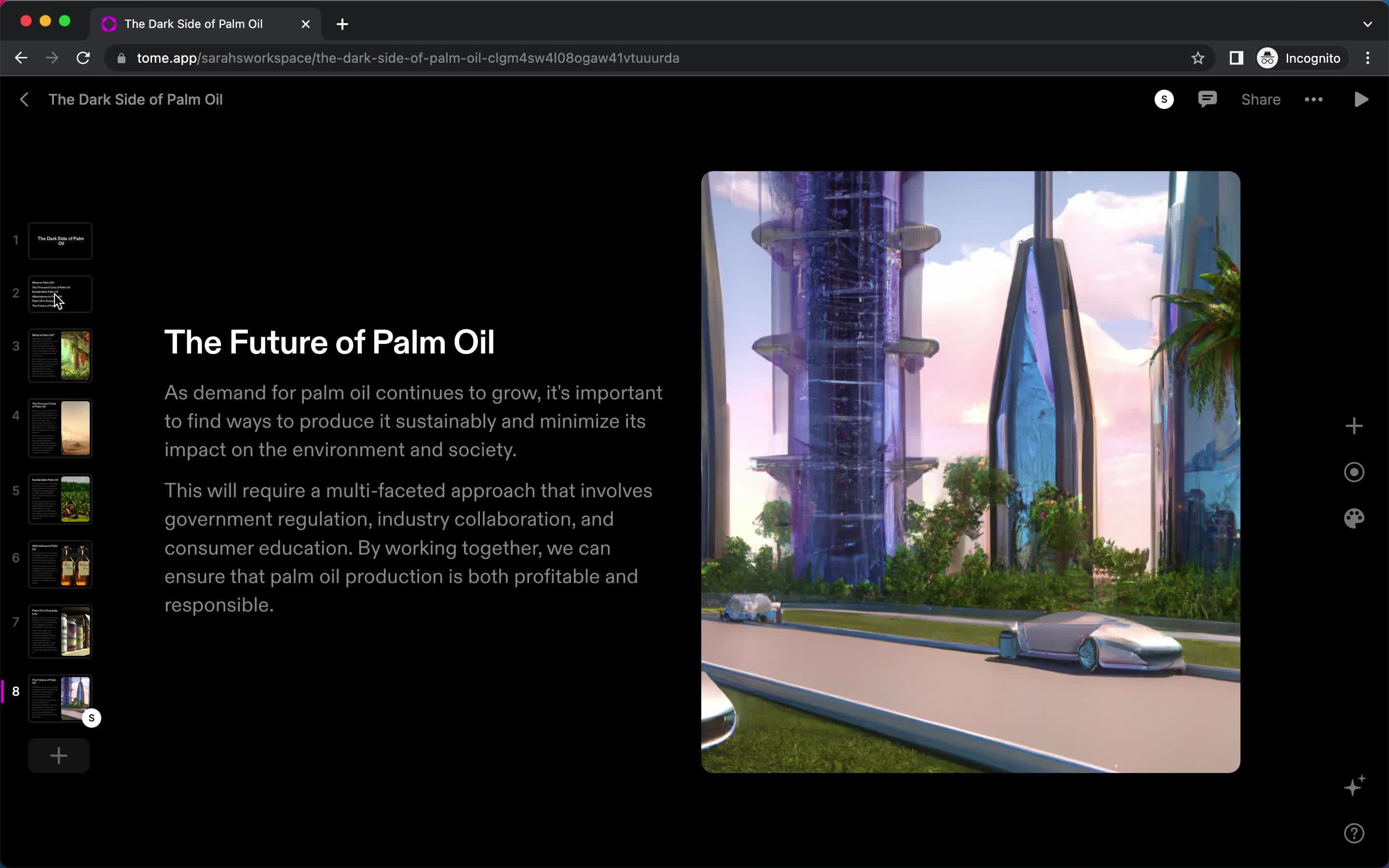Click the more options menu icon

(x=1314, y=99)
